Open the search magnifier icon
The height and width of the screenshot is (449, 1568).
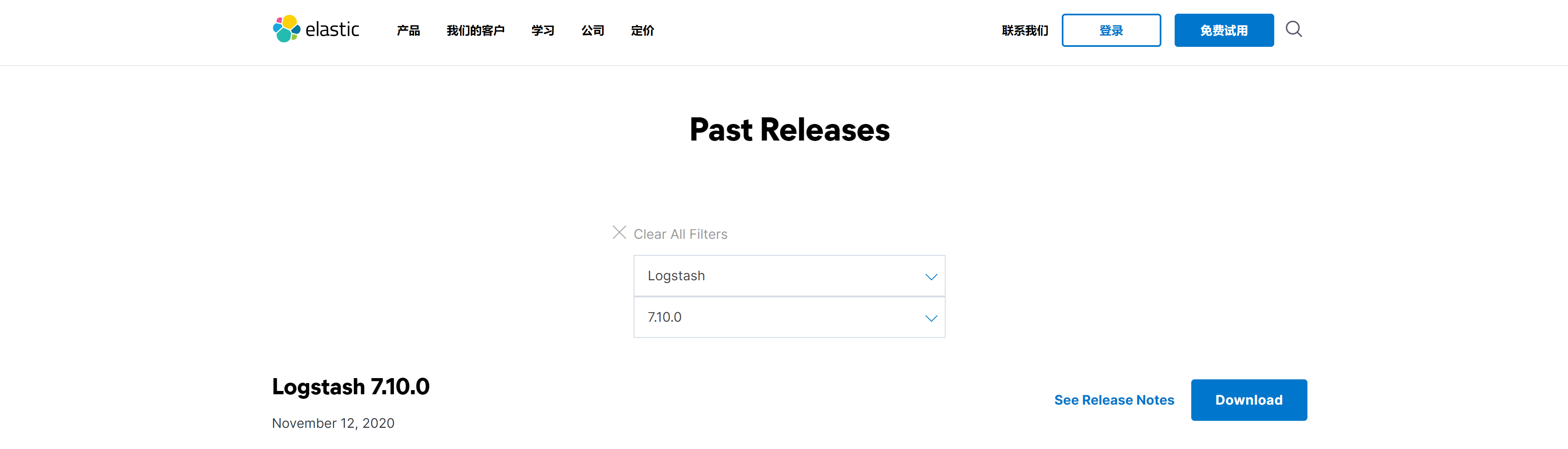tap(1293, 29)
